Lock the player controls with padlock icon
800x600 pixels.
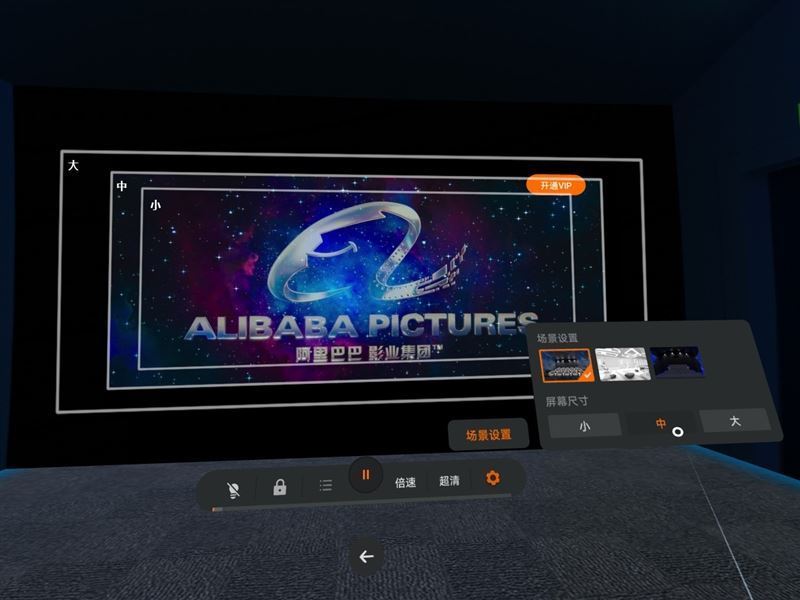point(280,487)
